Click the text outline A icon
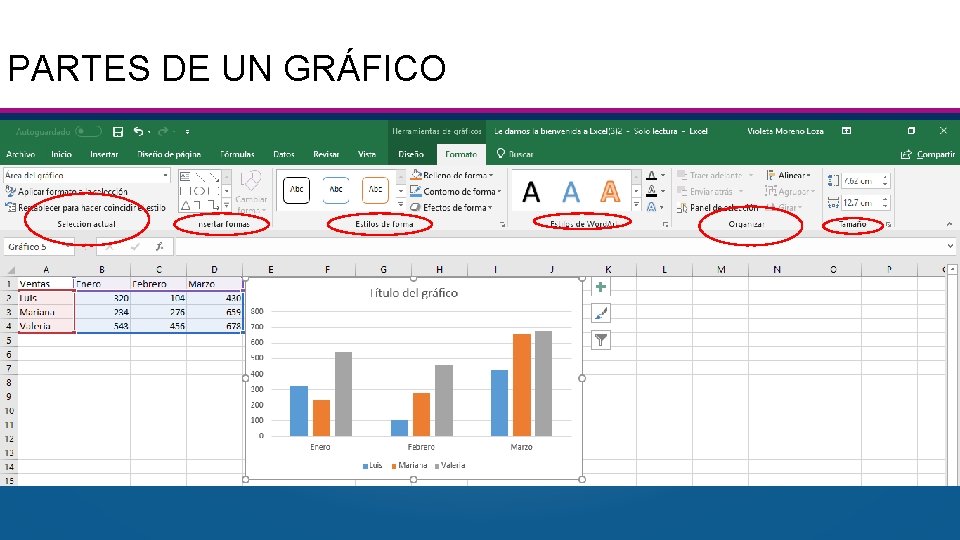The image size is (960, 540). [652, 191]
